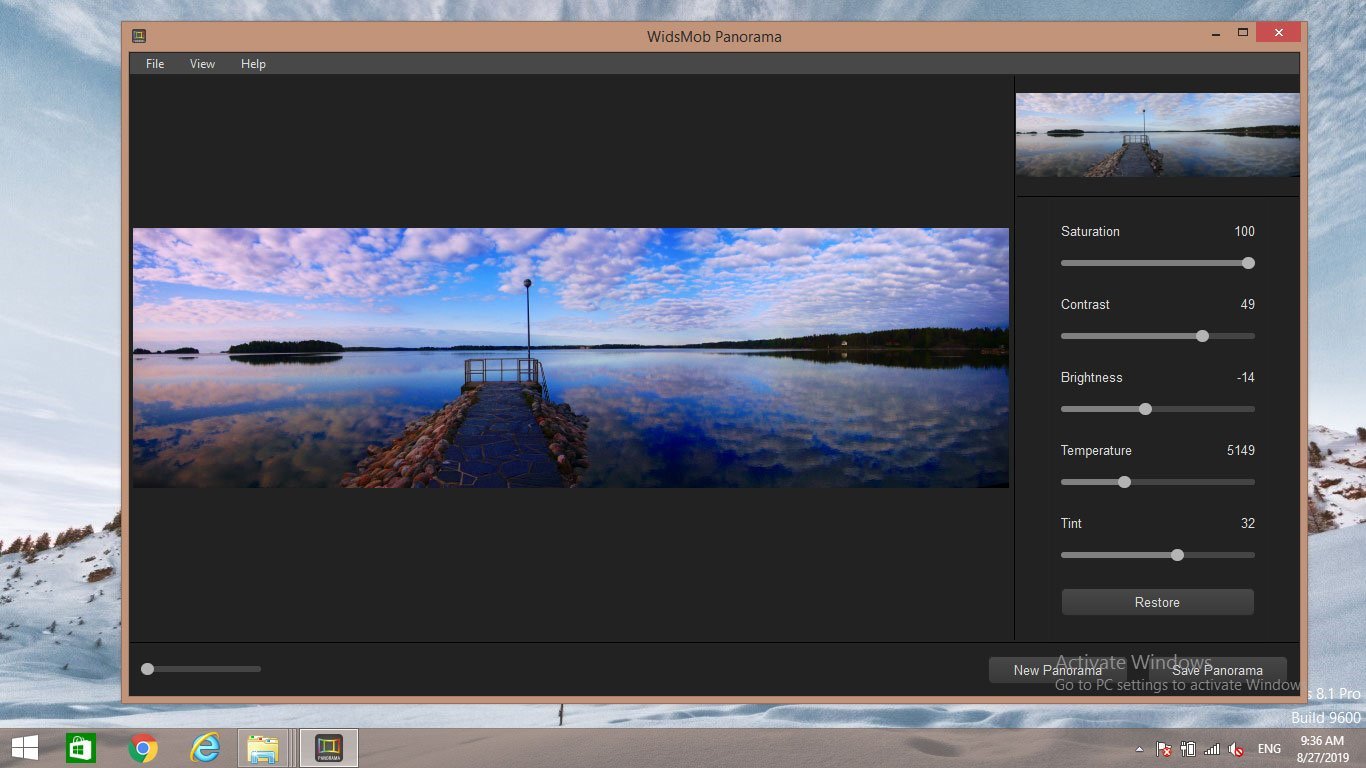
Task: Click the Brightness slider handle
Action: 1145,409
